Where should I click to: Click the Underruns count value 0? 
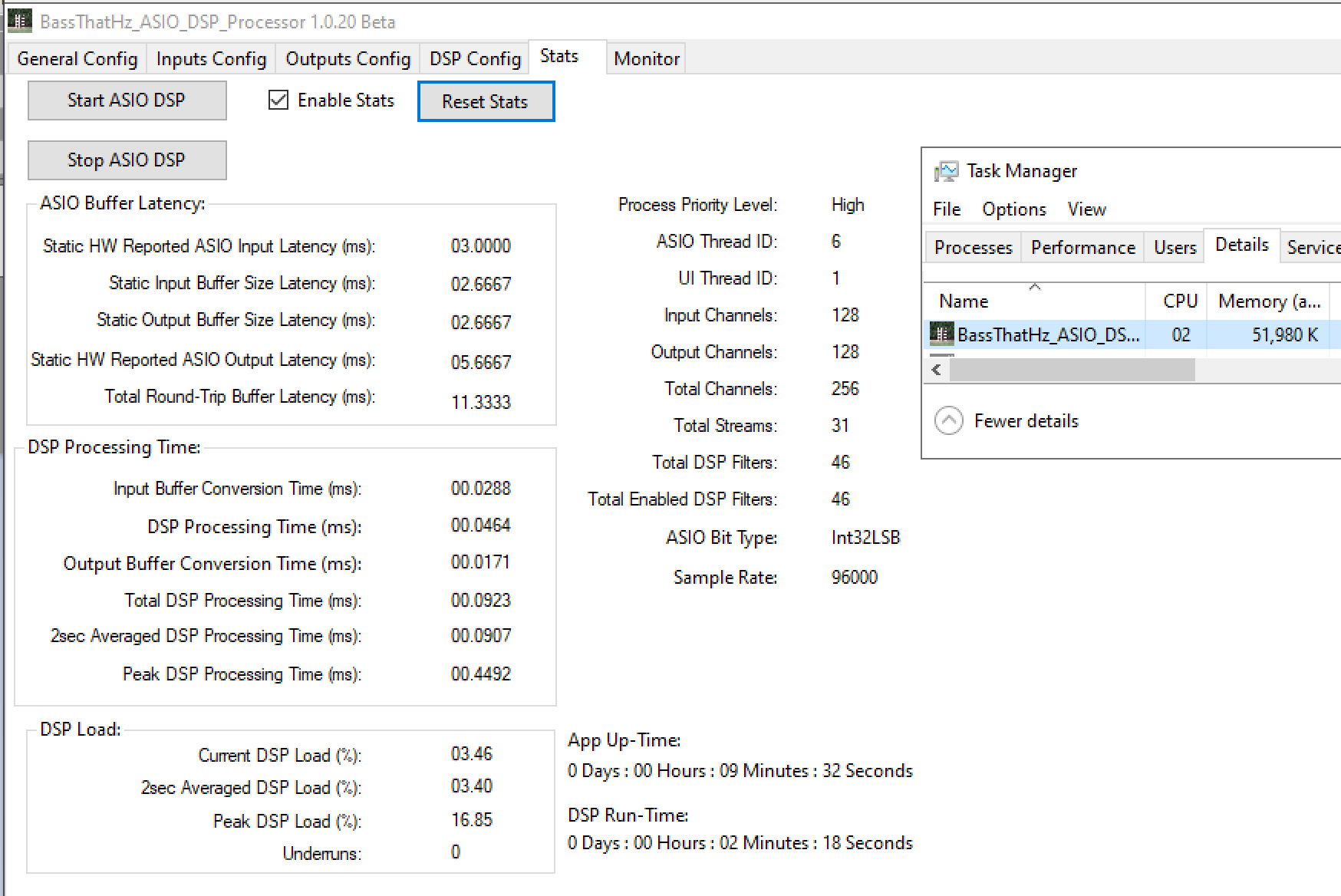pos(456,852)
